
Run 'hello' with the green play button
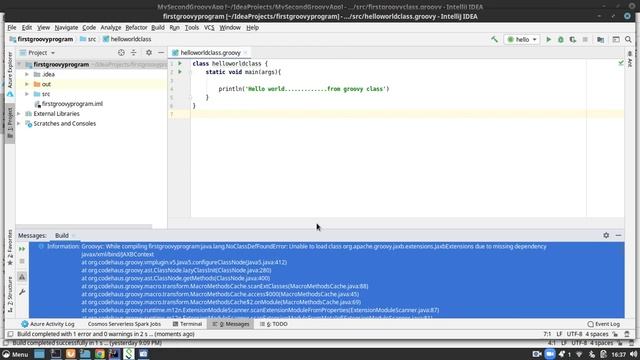(549, 40)
